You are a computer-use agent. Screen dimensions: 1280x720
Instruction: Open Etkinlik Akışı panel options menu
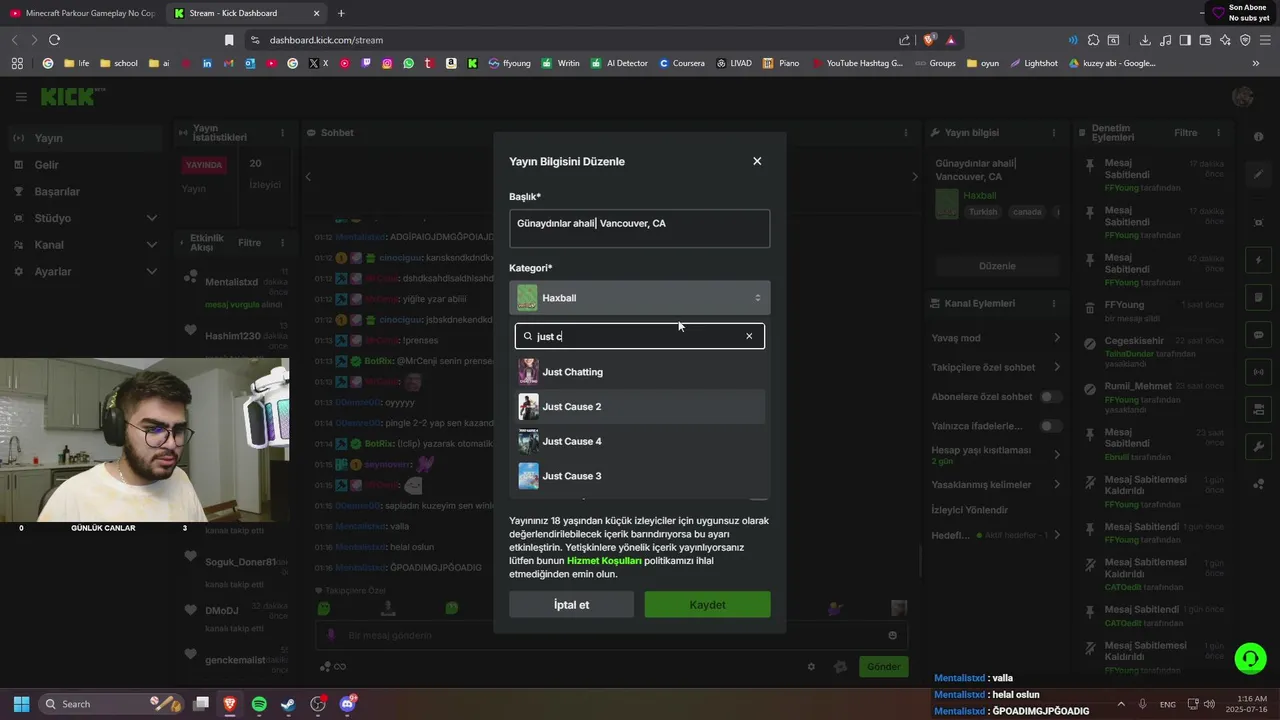click(282, 243)
